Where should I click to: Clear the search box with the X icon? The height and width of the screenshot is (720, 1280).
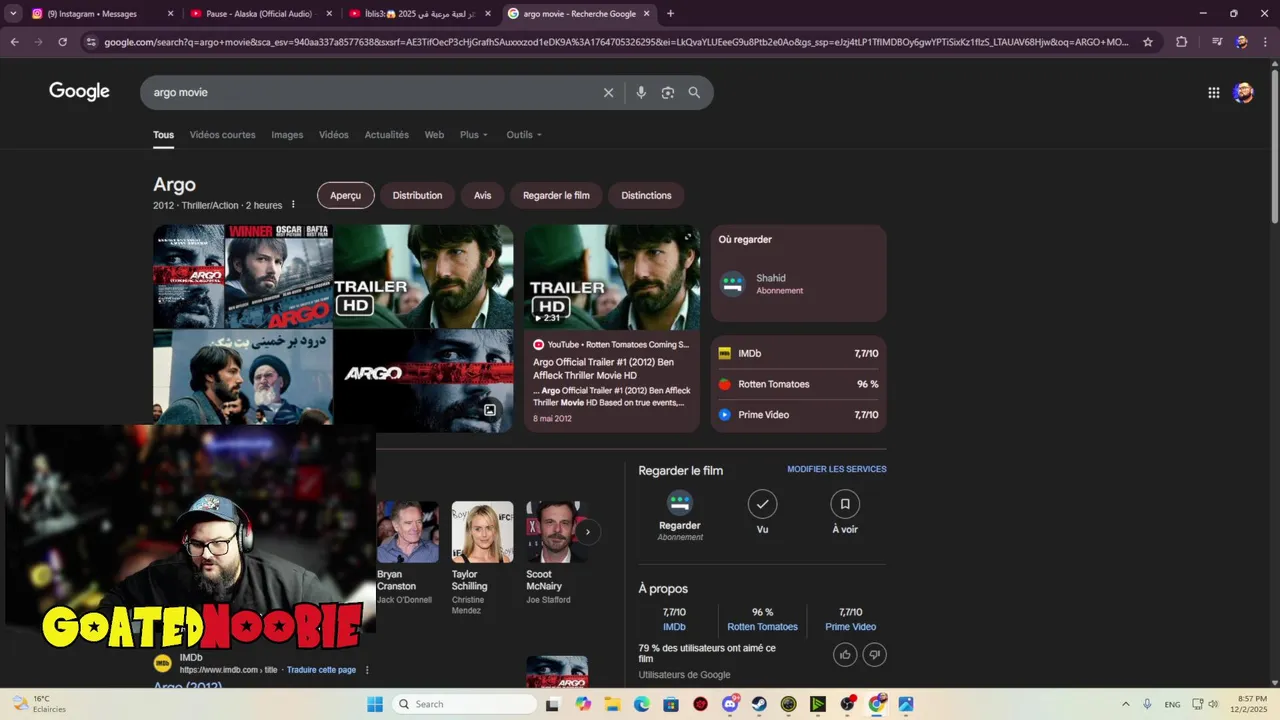point(608,92)
